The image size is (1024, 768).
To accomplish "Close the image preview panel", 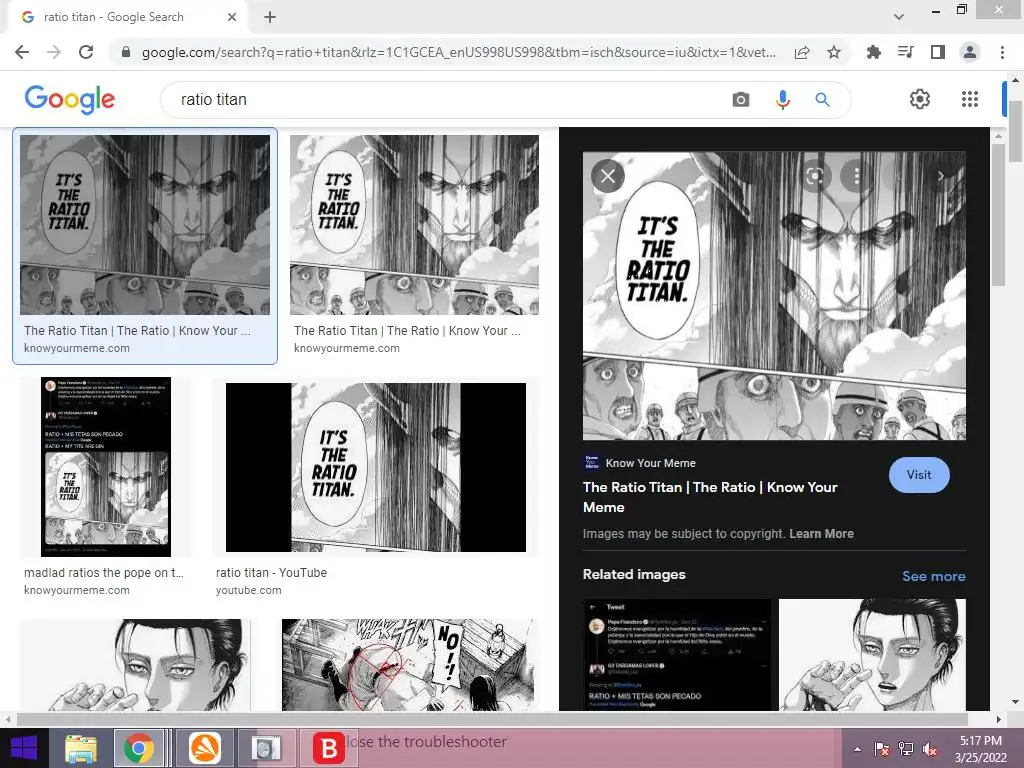I will pos(608,176).
